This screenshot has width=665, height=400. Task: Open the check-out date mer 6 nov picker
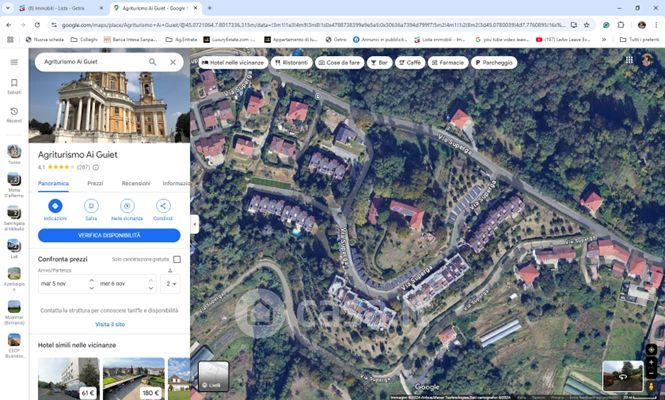(124, 284)
